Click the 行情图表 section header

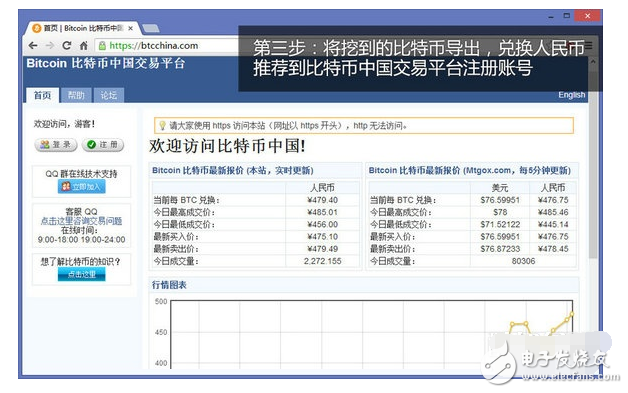coord(169,285)
